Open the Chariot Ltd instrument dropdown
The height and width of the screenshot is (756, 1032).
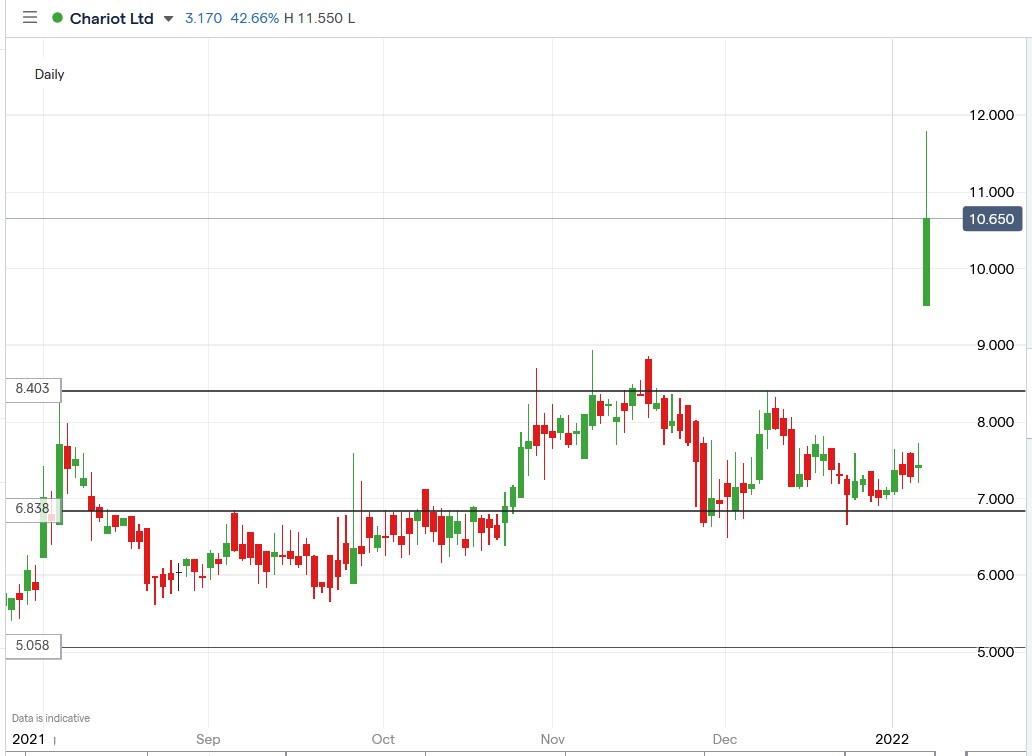[166, 17]
